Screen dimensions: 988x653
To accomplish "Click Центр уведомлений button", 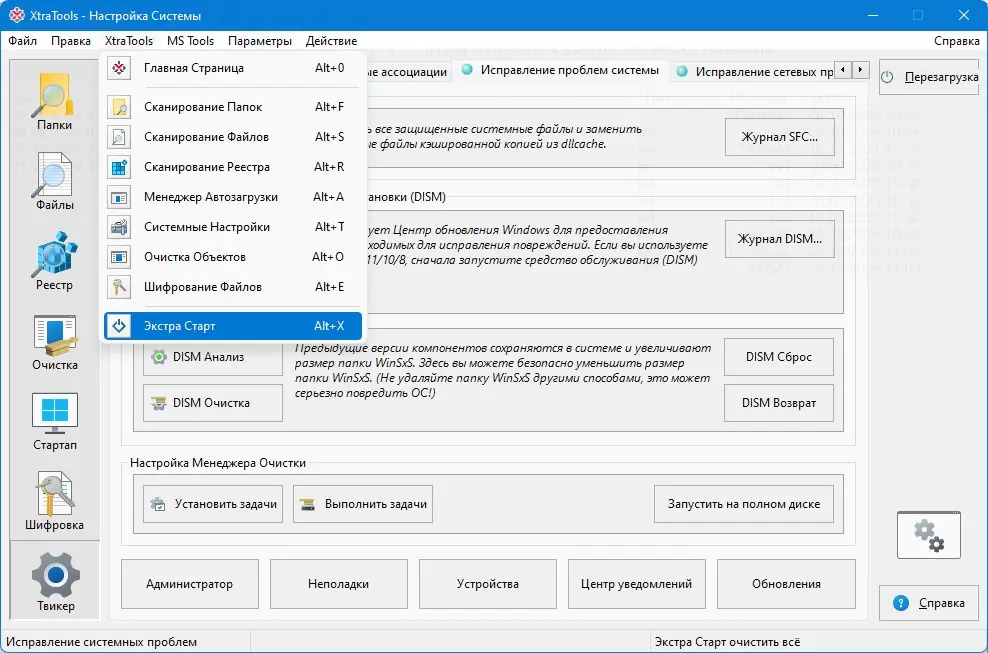I will coord(636,584).
